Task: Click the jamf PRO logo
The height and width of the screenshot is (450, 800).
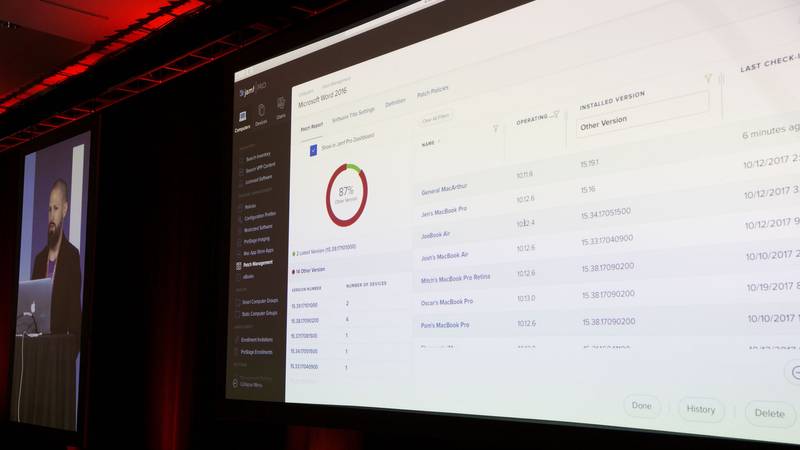Action: (253, 90)
